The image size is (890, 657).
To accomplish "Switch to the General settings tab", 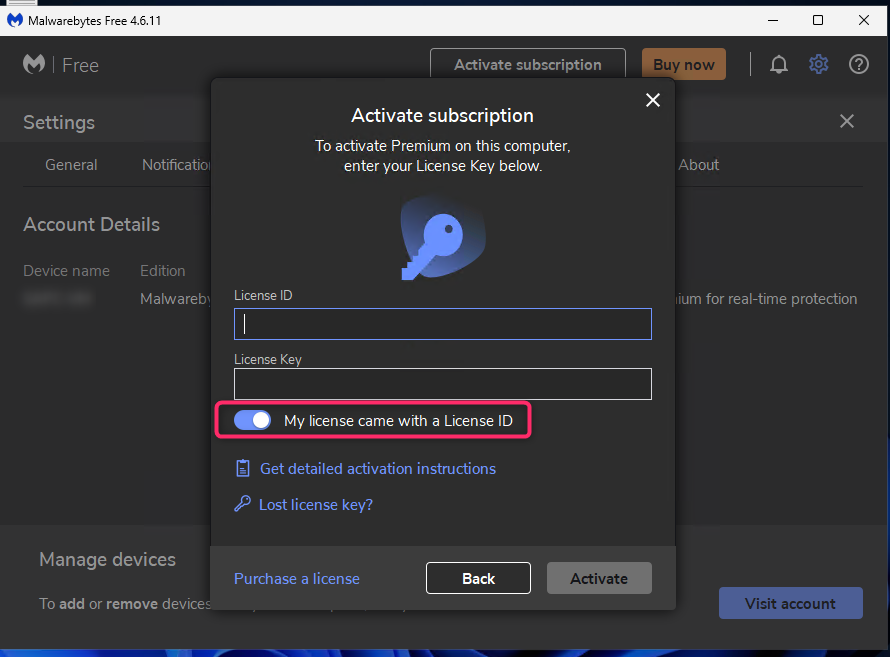I will pyautogui.click(x=72, y=165).
